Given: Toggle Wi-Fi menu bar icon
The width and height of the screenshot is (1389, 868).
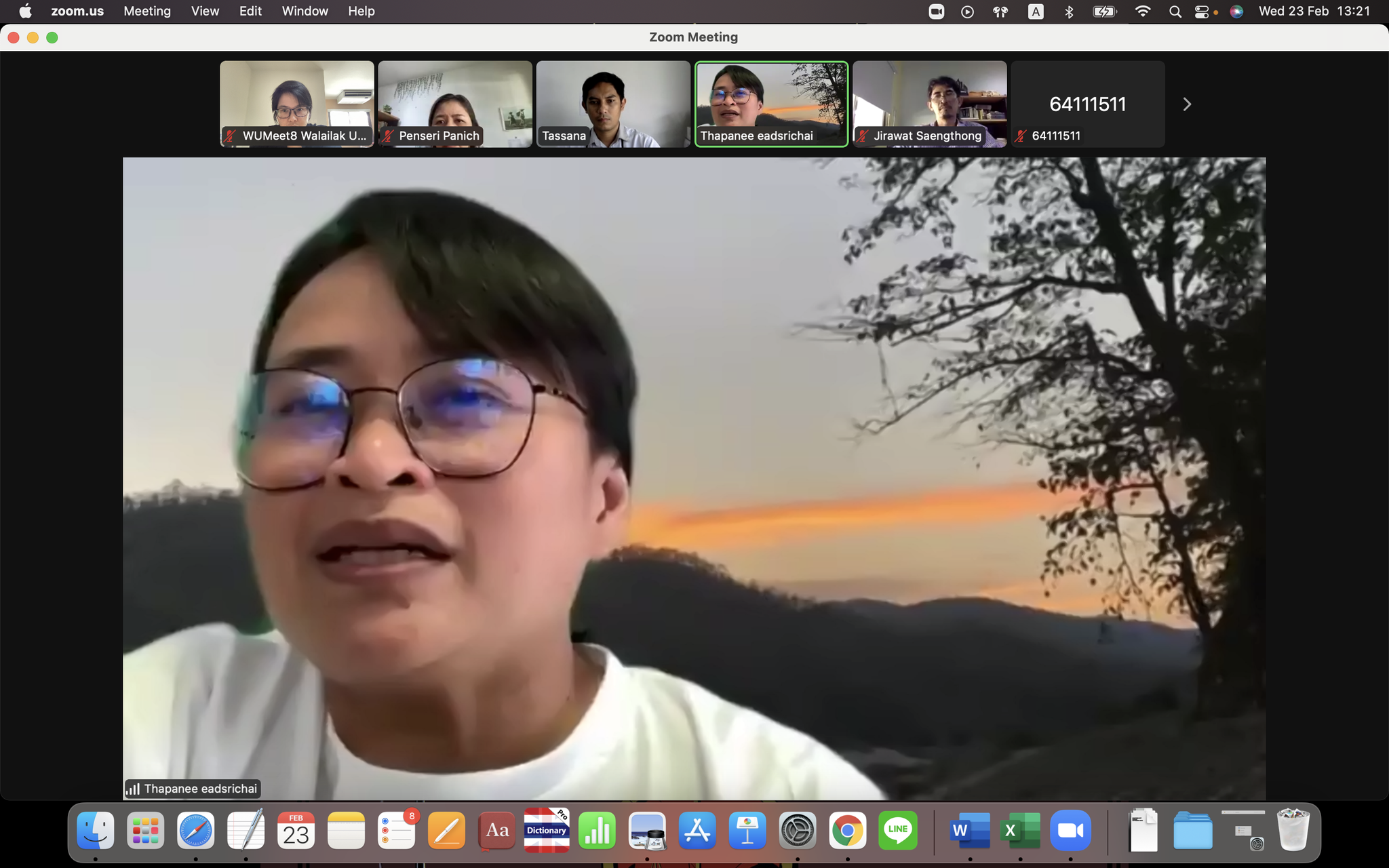Looking at the screenshot, I should pos(1143,11).
